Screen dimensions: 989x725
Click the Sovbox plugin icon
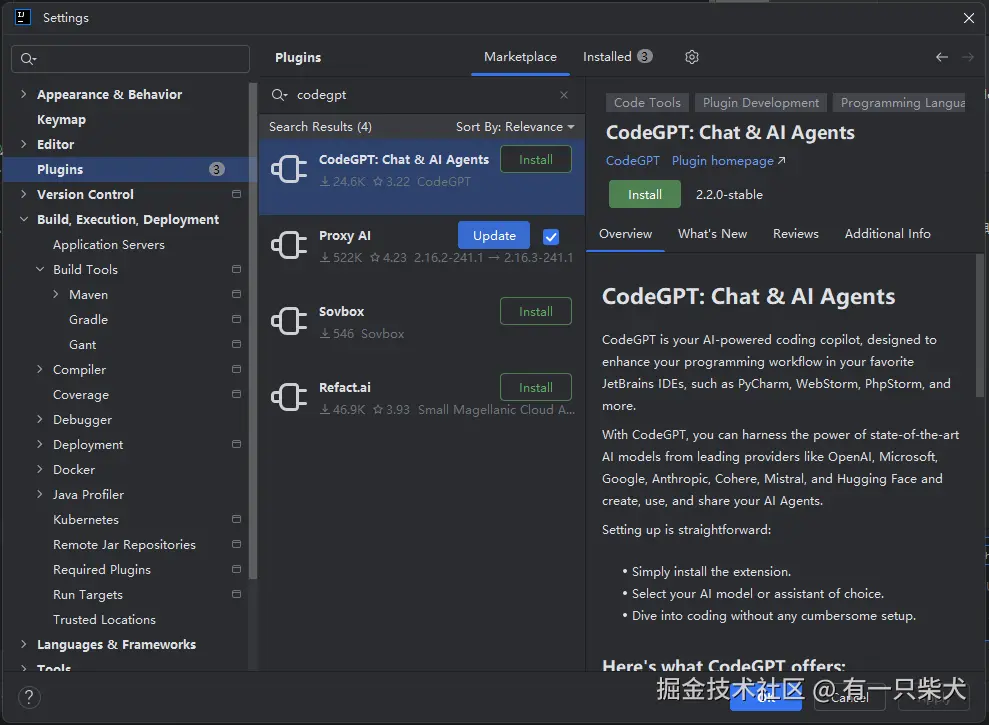pos(289,321)
